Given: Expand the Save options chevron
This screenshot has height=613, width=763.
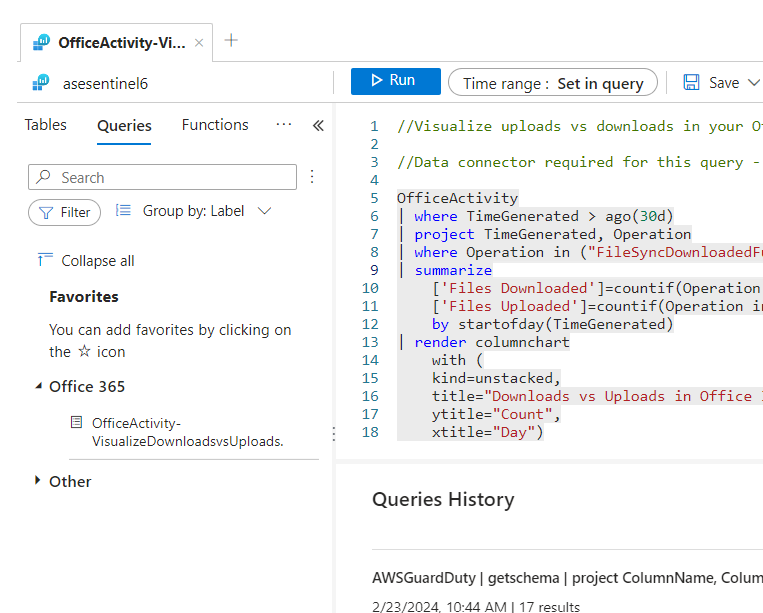Looking at the screenshot, I should point(754,83).
